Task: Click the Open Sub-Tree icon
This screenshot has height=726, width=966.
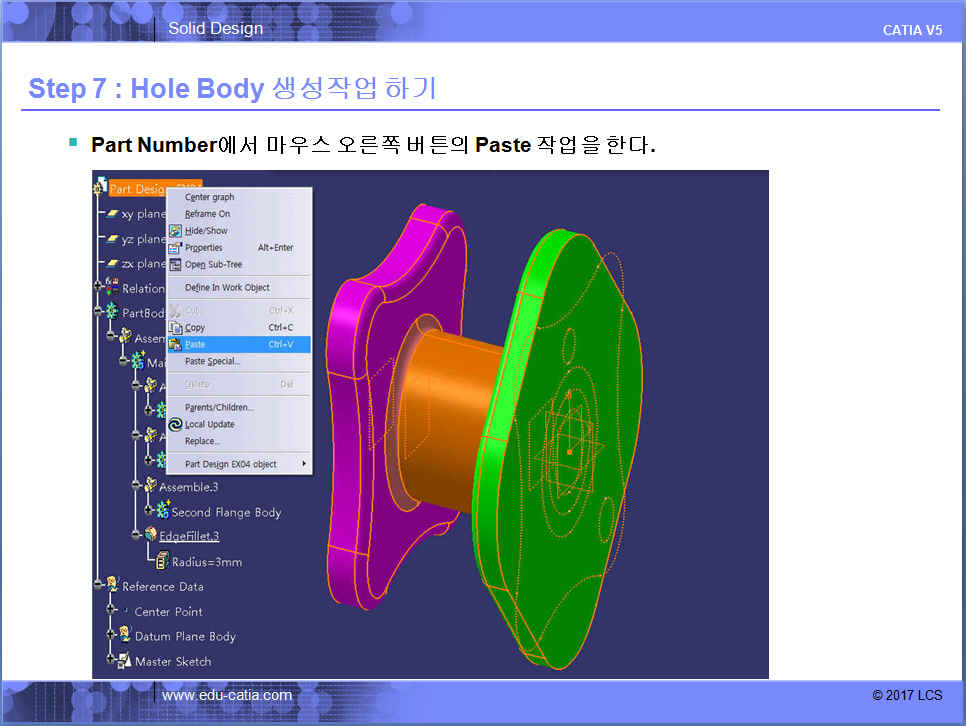Action: (175, 264)
